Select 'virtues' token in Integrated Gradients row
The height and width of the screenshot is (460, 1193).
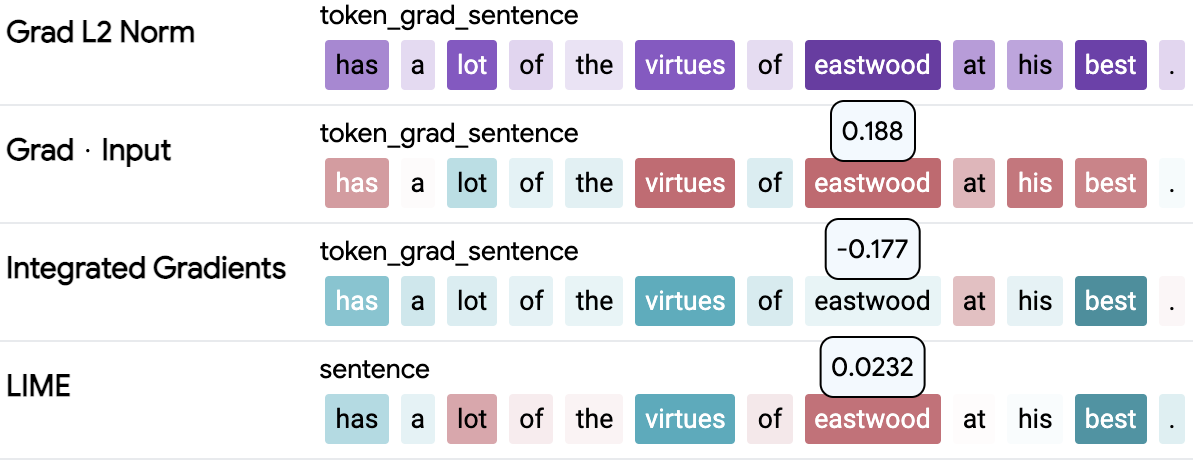[x=685, y=301]
